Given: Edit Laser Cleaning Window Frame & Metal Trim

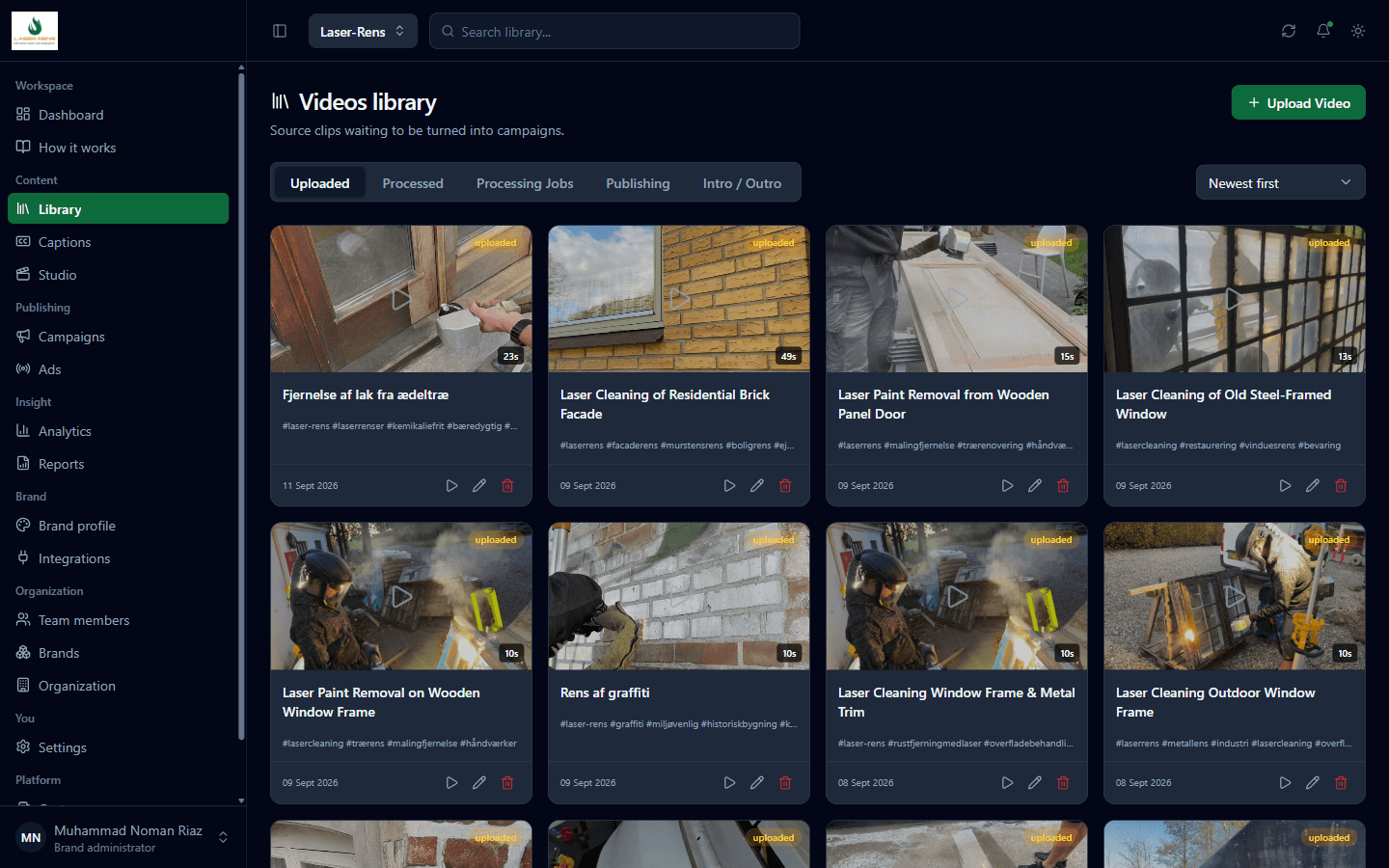Looking at the screenshot, I should 1035,783.
